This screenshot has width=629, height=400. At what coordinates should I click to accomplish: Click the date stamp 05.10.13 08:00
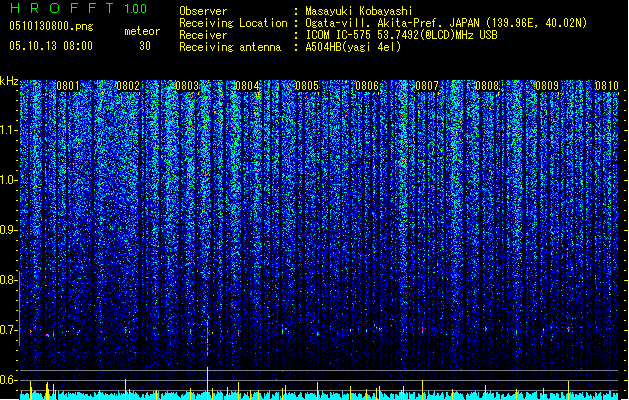[x=51, y=46]
